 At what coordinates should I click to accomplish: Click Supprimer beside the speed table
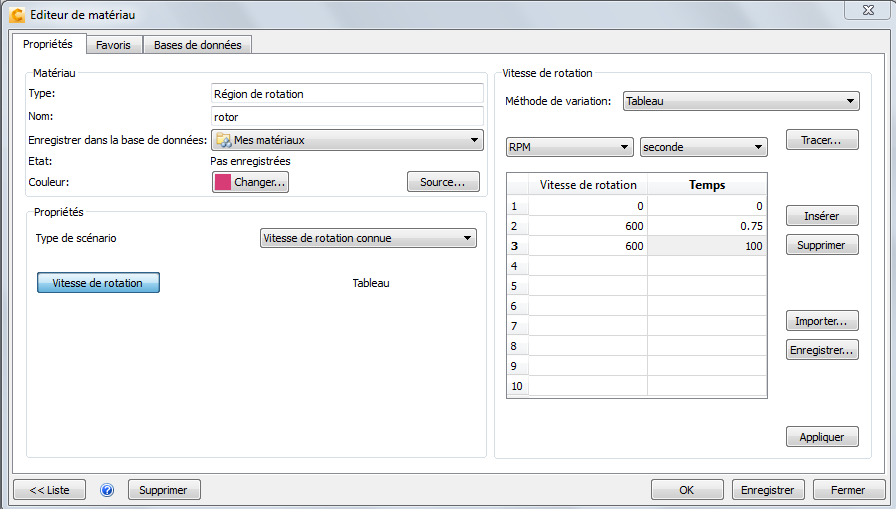822,245
